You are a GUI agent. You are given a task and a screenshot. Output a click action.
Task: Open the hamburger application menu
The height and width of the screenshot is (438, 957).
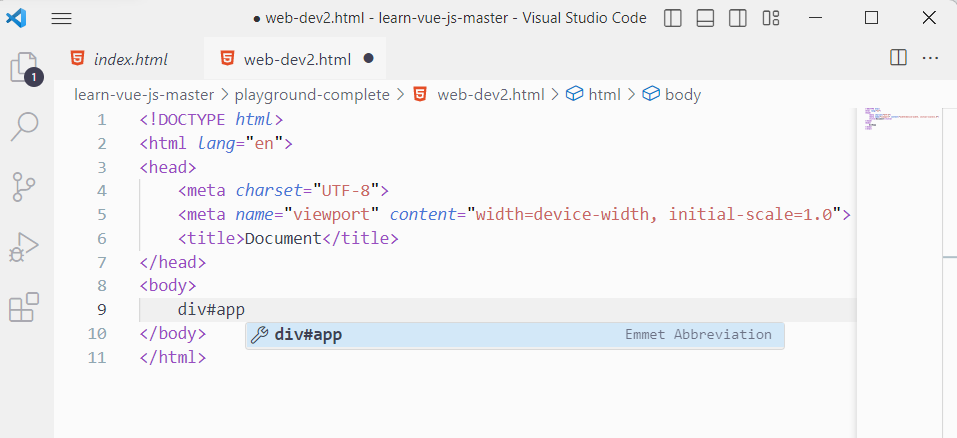pyautogui.click(x=62, y=19)
